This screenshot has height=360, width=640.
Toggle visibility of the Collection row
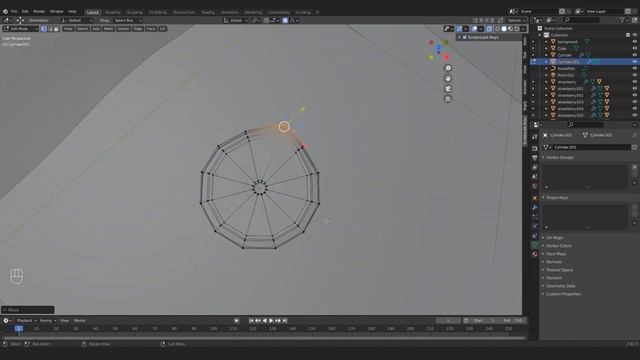635,35
